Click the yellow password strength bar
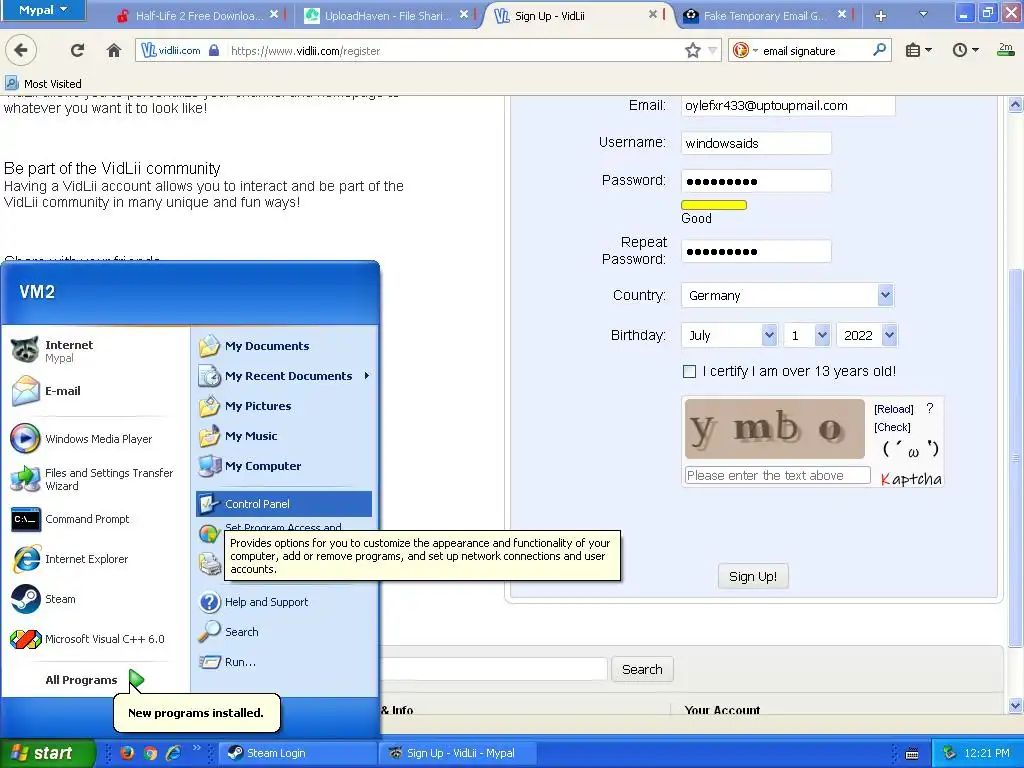1024x768 pixels. pos(714,205)
